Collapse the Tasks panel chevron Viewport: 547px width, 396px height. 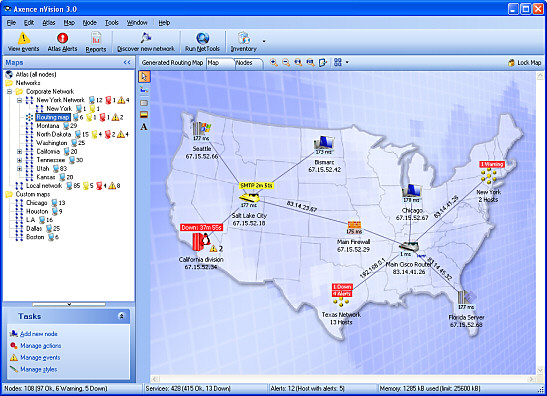coord(121,316)
